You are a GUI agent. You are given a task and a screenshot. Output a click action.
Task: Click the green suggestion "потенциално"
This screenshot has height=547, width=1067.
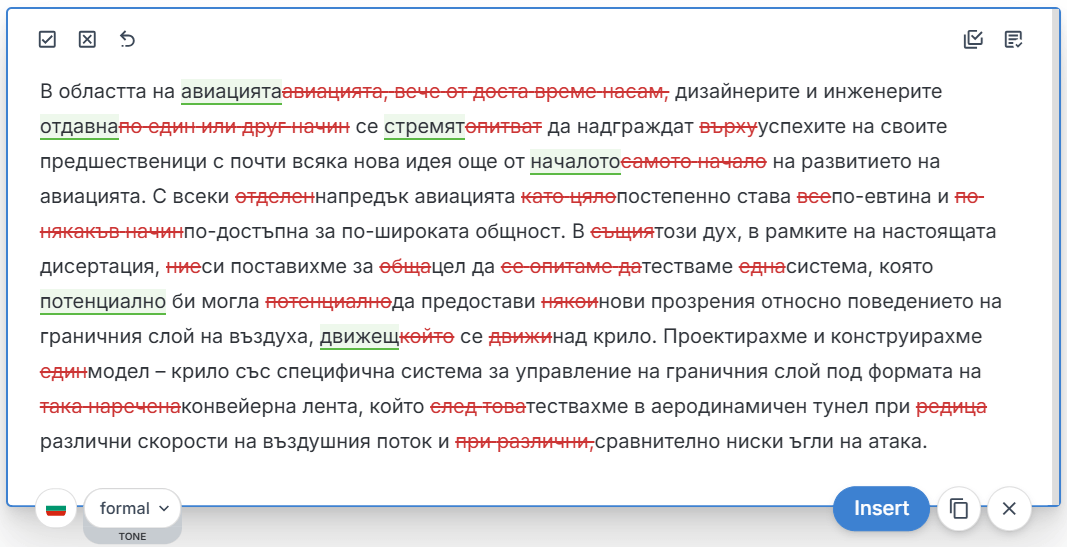click(102, 302)
